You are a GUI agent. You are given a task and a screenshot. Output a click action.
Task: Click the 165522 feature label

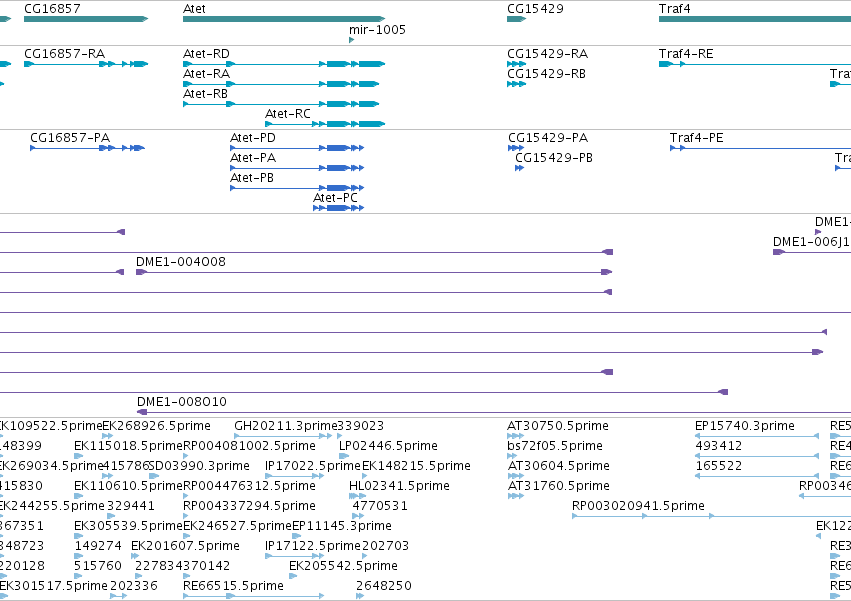coord(719,466)
